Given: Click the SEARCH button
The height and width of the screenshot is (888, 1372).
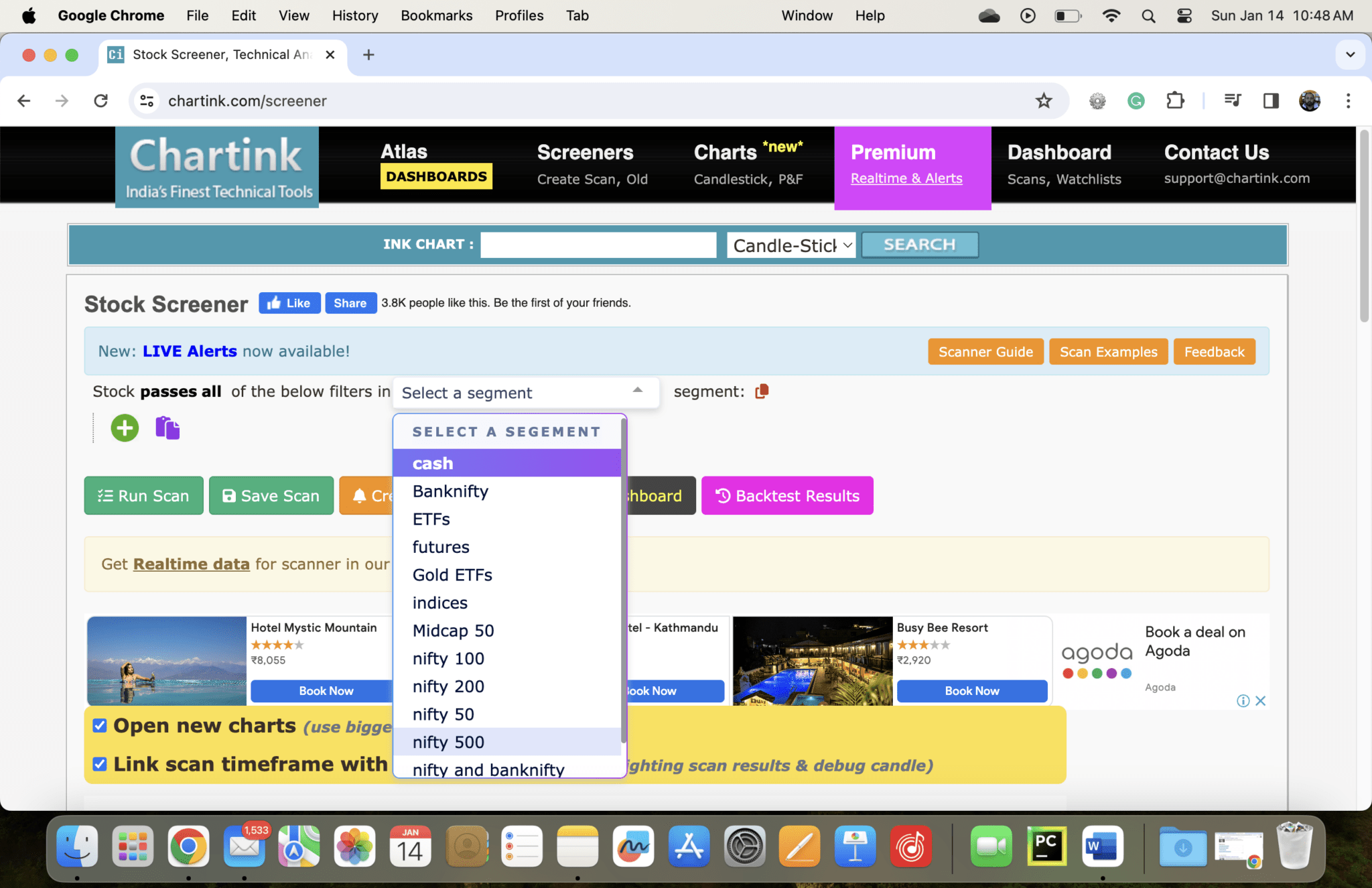Looking at the screenshot, I should click(x=919, y=244).
